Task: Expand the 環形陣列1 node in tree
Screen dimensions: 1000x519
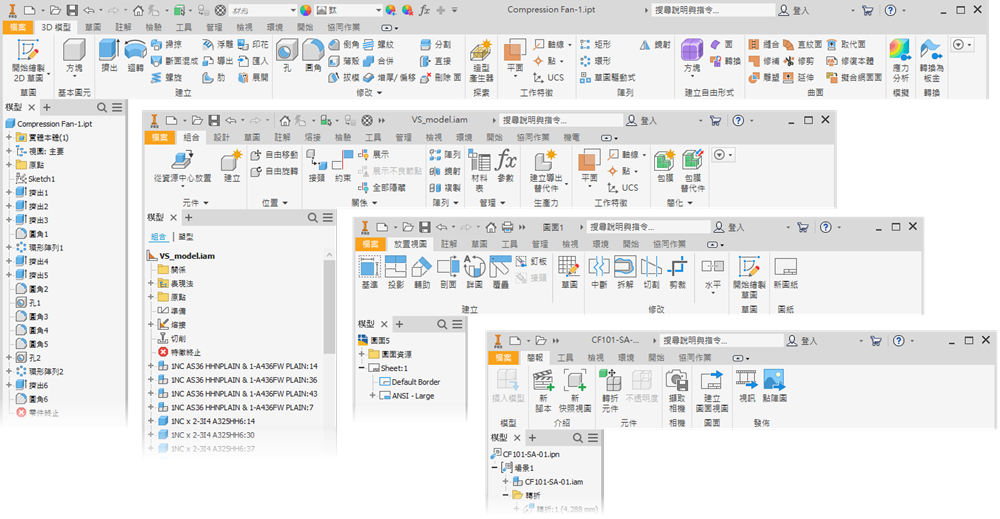Action: pyautogui.click(x=9, y=247)
